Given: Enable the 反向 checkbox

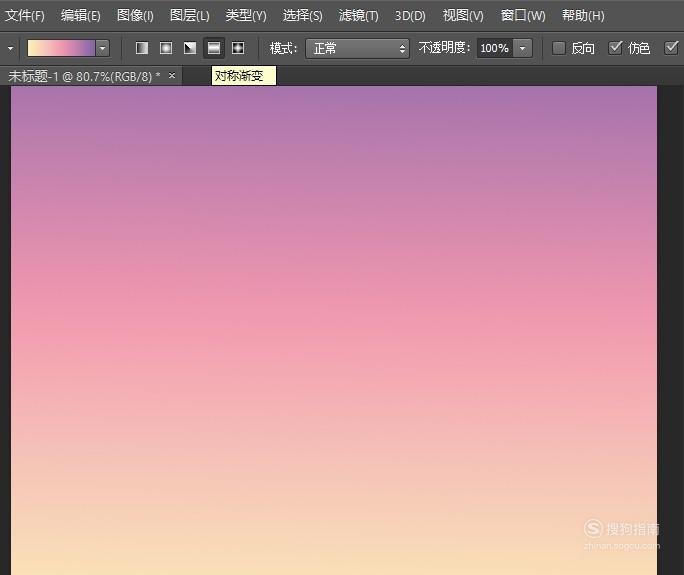Looking at the screenshot, I should [x=559, y=48].
